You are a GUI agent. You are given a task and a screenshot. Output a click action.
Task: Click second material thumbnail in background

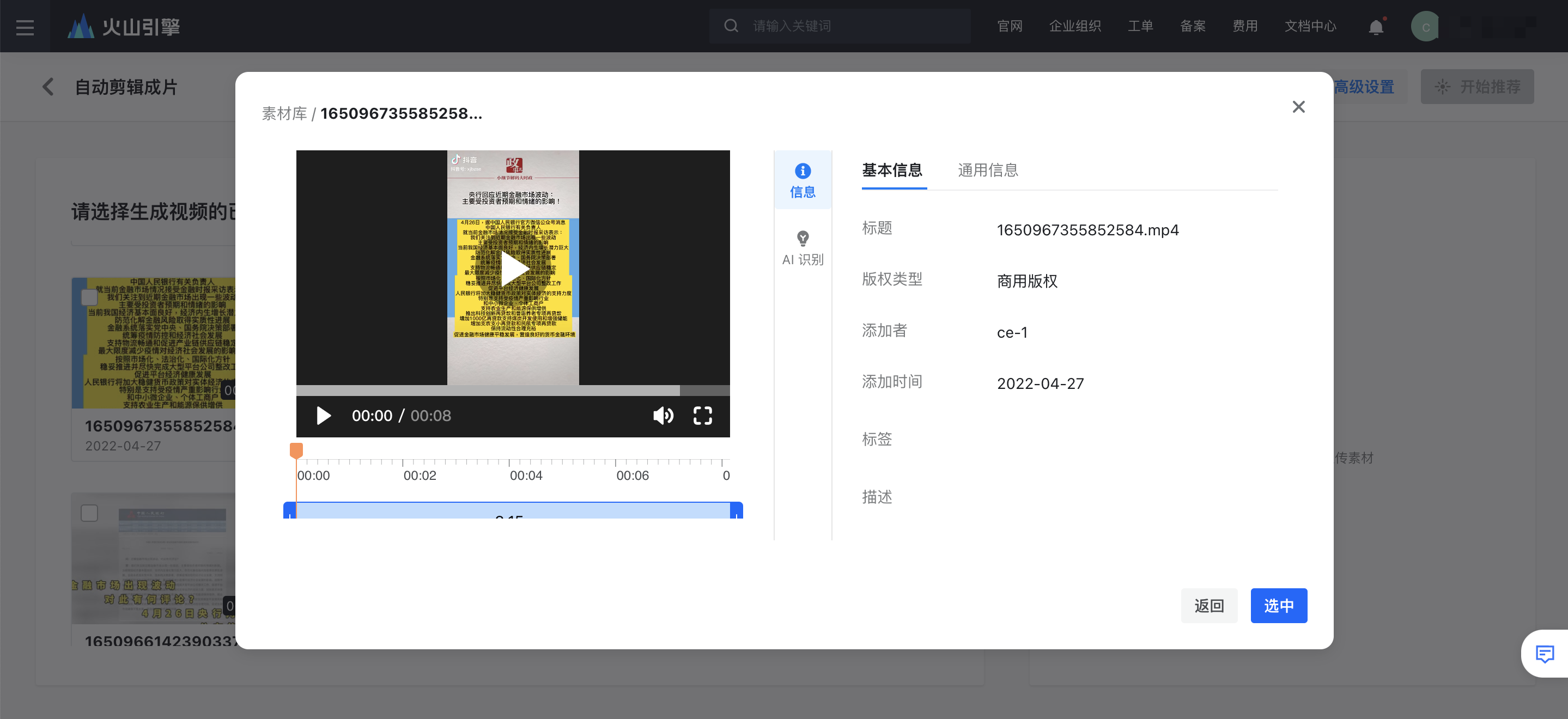point(154,558)
